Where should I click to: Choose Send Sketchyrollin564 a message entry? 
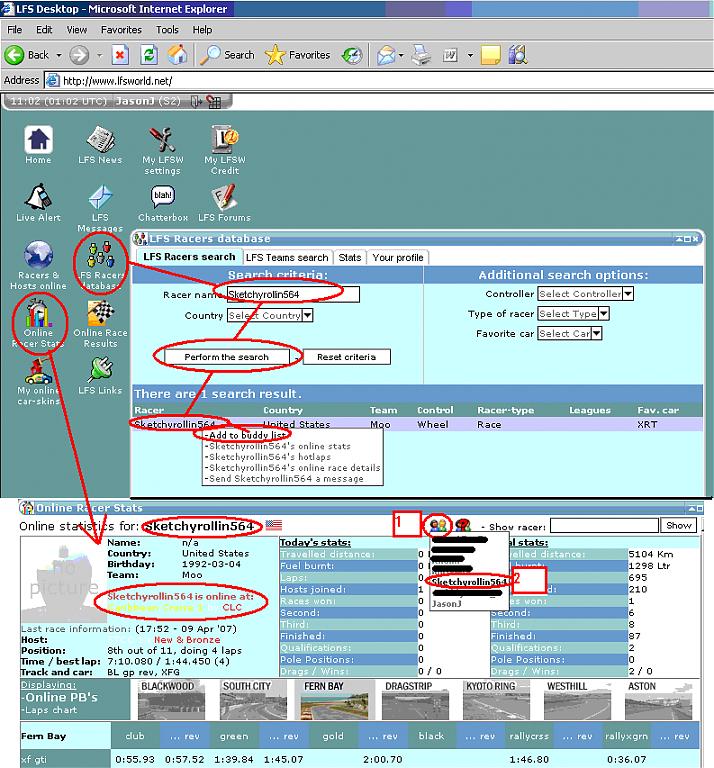284,479
